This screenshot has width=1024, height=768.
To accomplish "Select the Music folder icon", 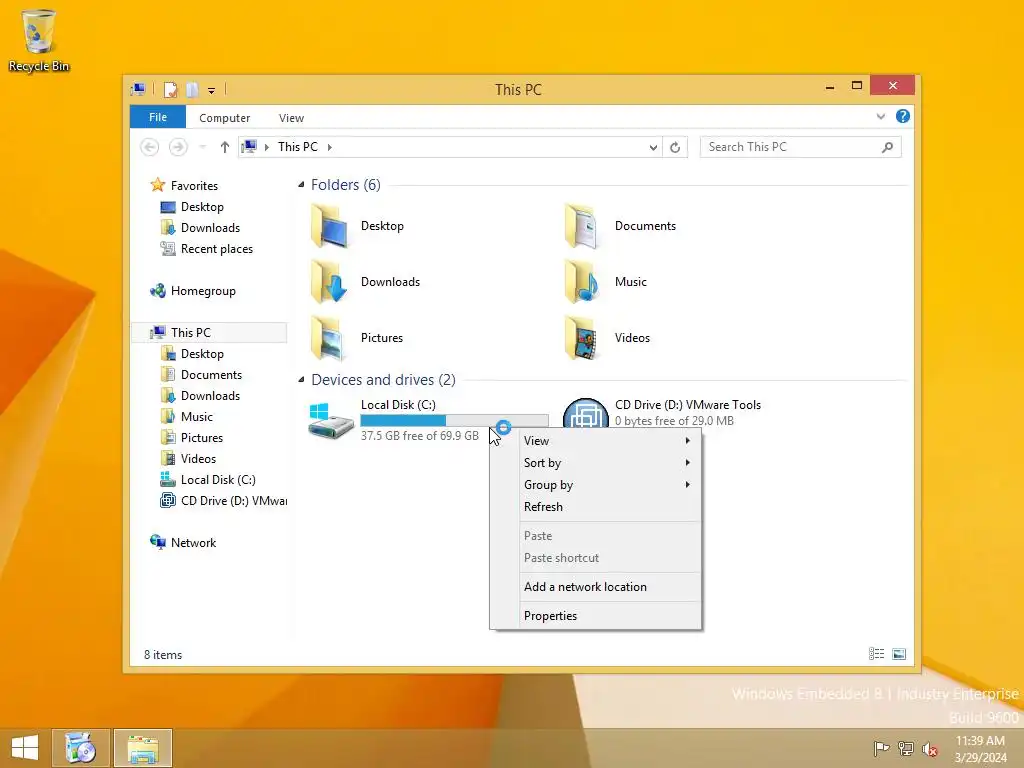I will click(583, 282).
